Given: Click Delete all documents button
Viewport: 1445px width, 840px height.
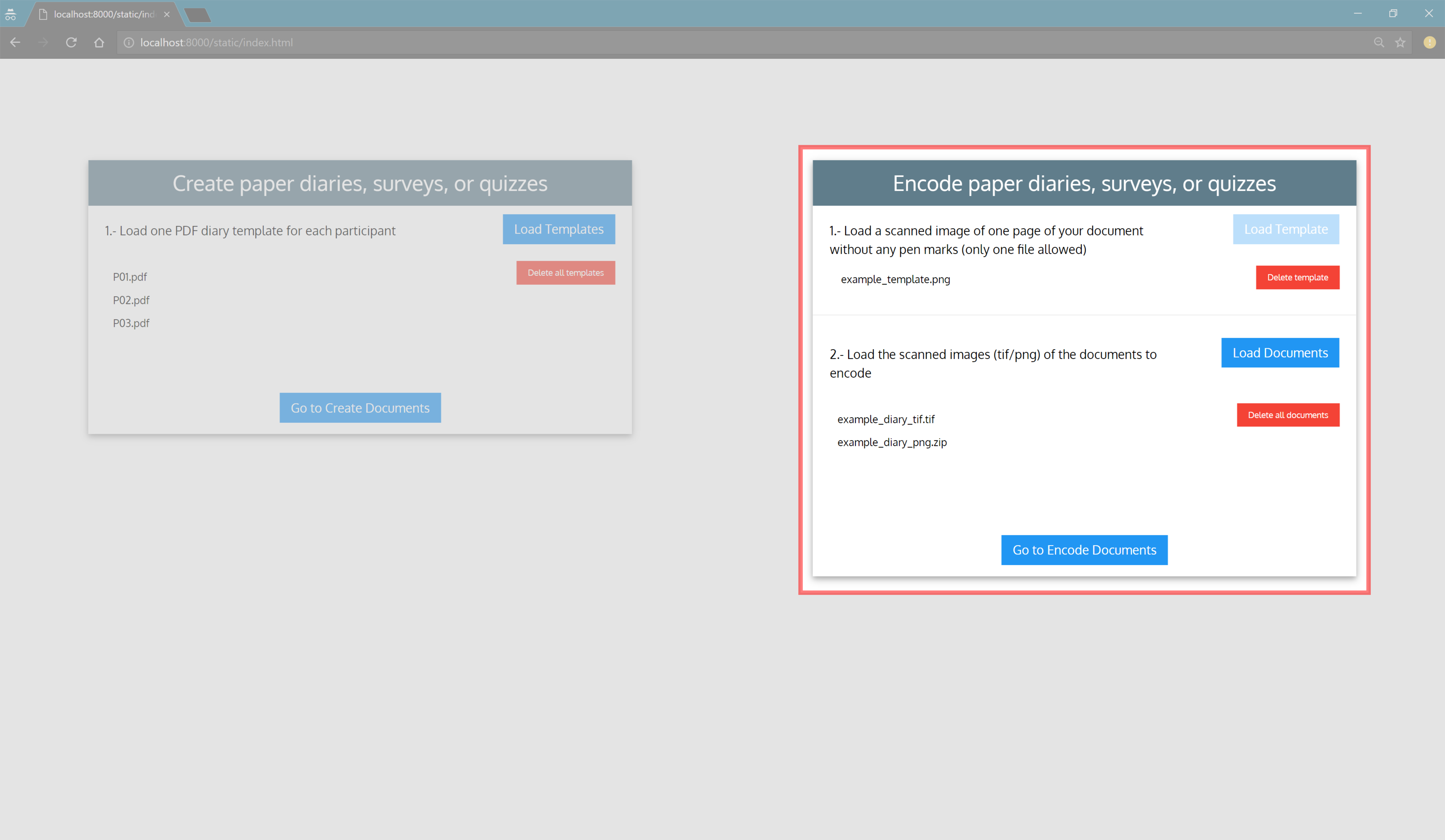Looking at the screenshot, I should [1288, 415].
